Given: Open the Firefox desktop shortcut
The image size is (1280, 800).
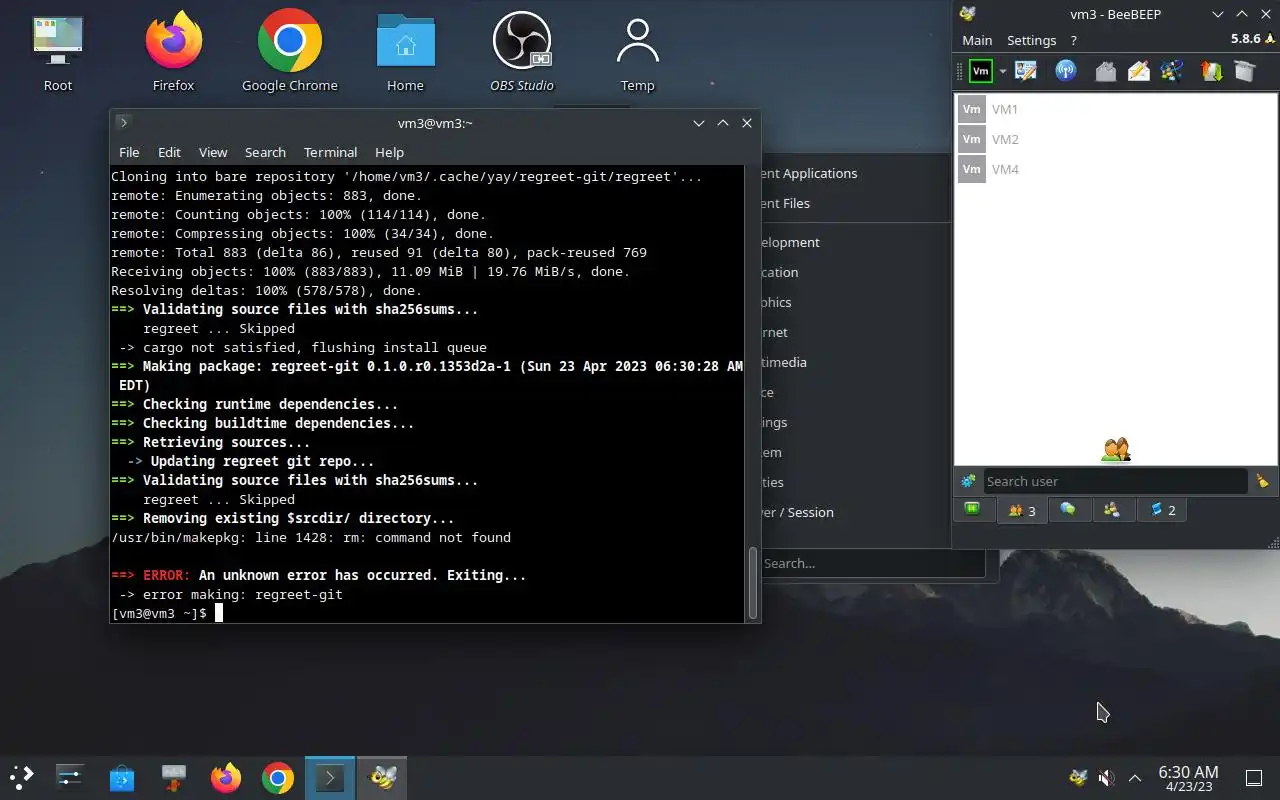Looking at the screenshot, I should pyautogui.click(x=173, y=52).
